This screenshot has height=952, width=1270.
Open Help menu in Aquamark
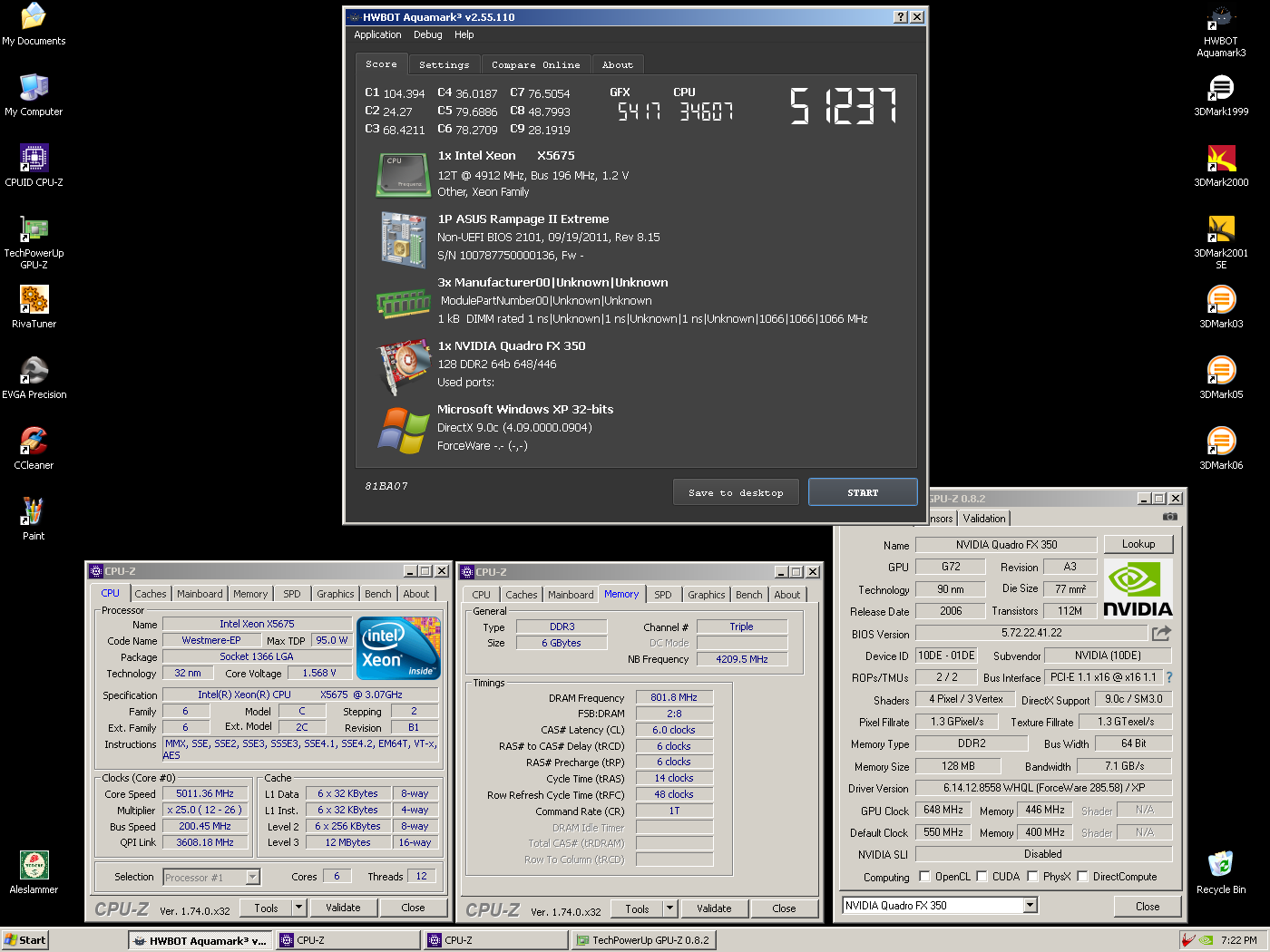point(464,34)
